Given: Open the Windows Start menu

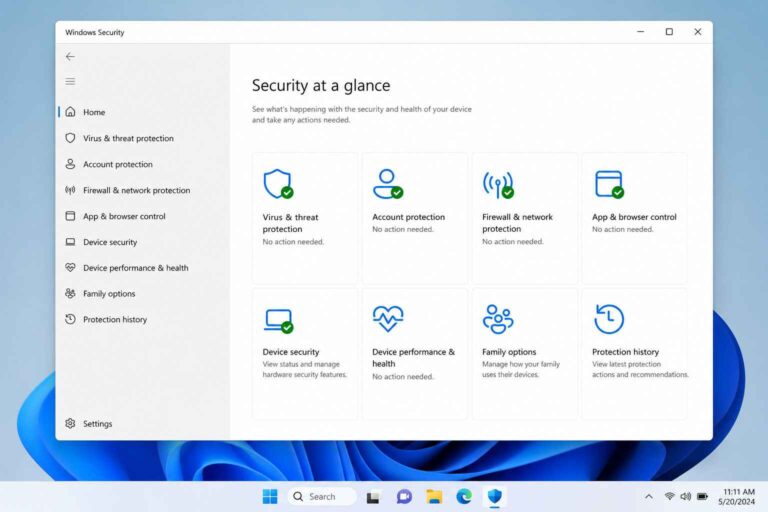Looking at the screenshot, I should [270, 496].
